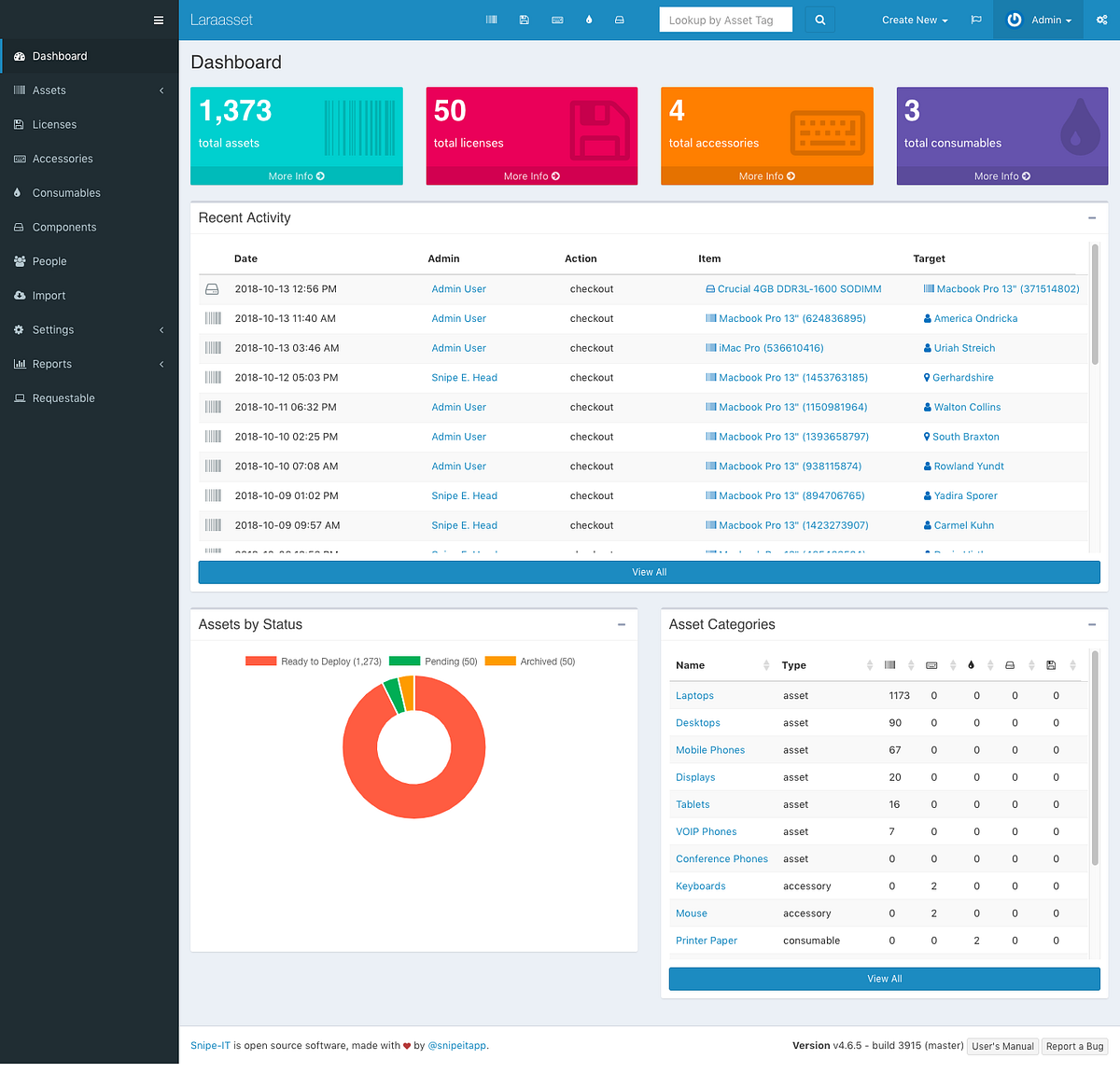Click the search magnifier button
The height and width of the screenshot is (1087, 1120).
819,19
